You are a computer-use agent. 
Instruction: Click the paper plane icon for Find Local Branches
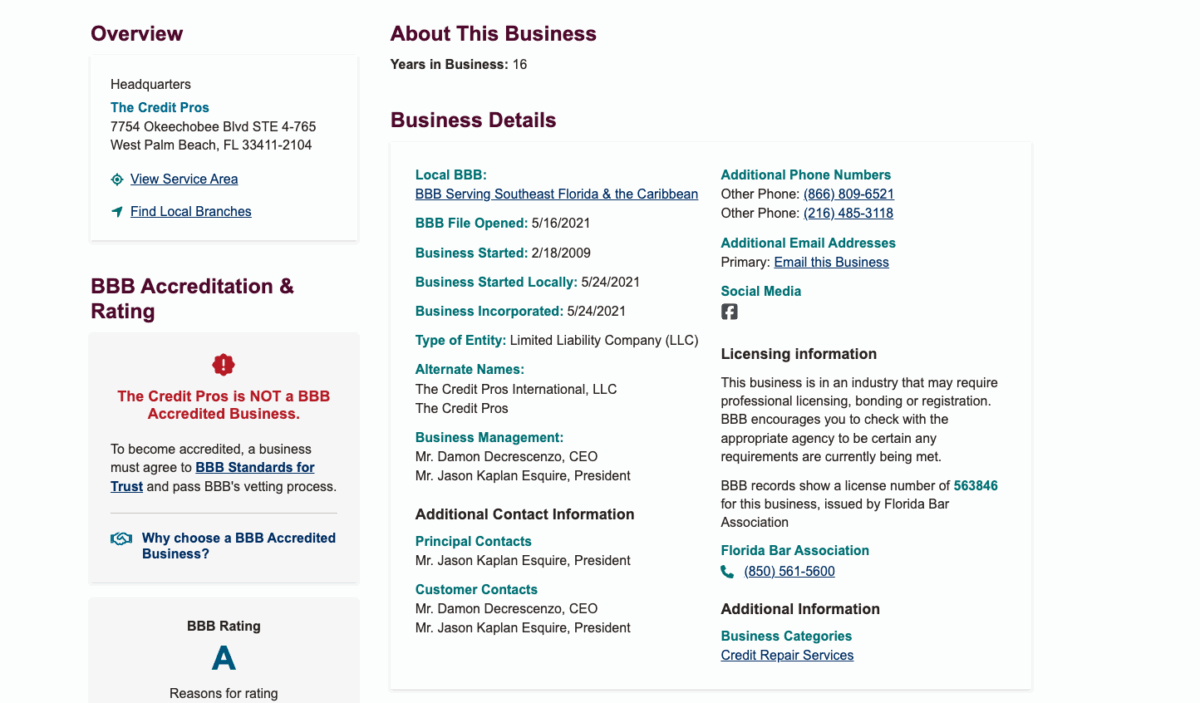point(115,211)
